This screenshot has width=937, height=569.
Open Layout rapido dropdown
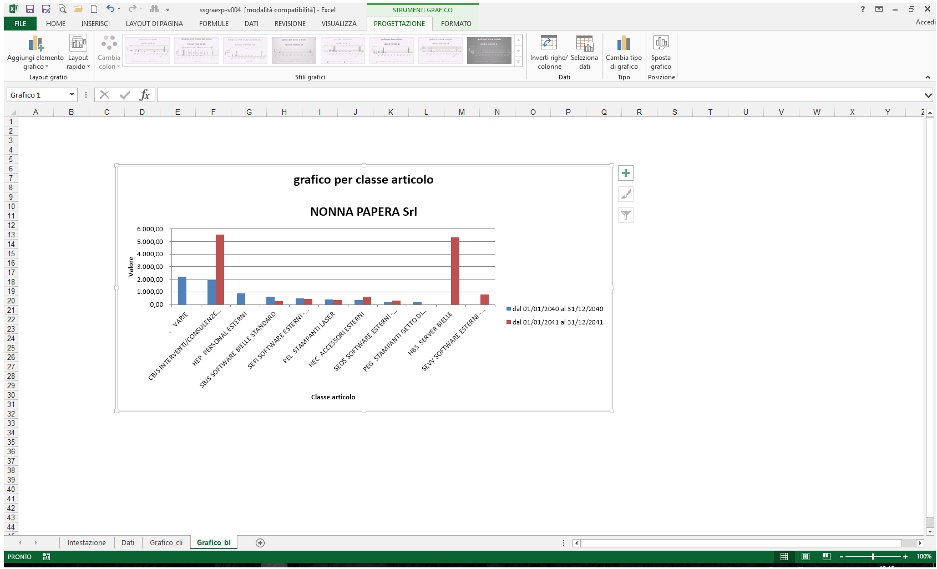tap(78, 53)
